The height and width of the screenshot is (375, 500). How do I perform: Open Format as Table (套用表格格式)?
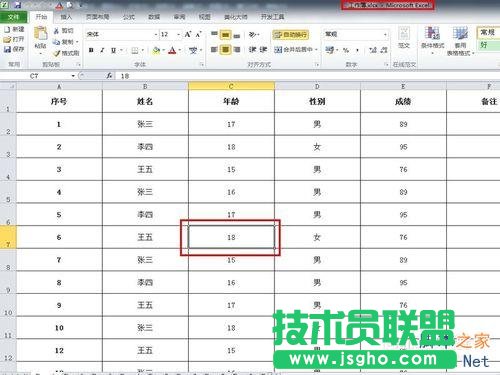coord(460,41)
